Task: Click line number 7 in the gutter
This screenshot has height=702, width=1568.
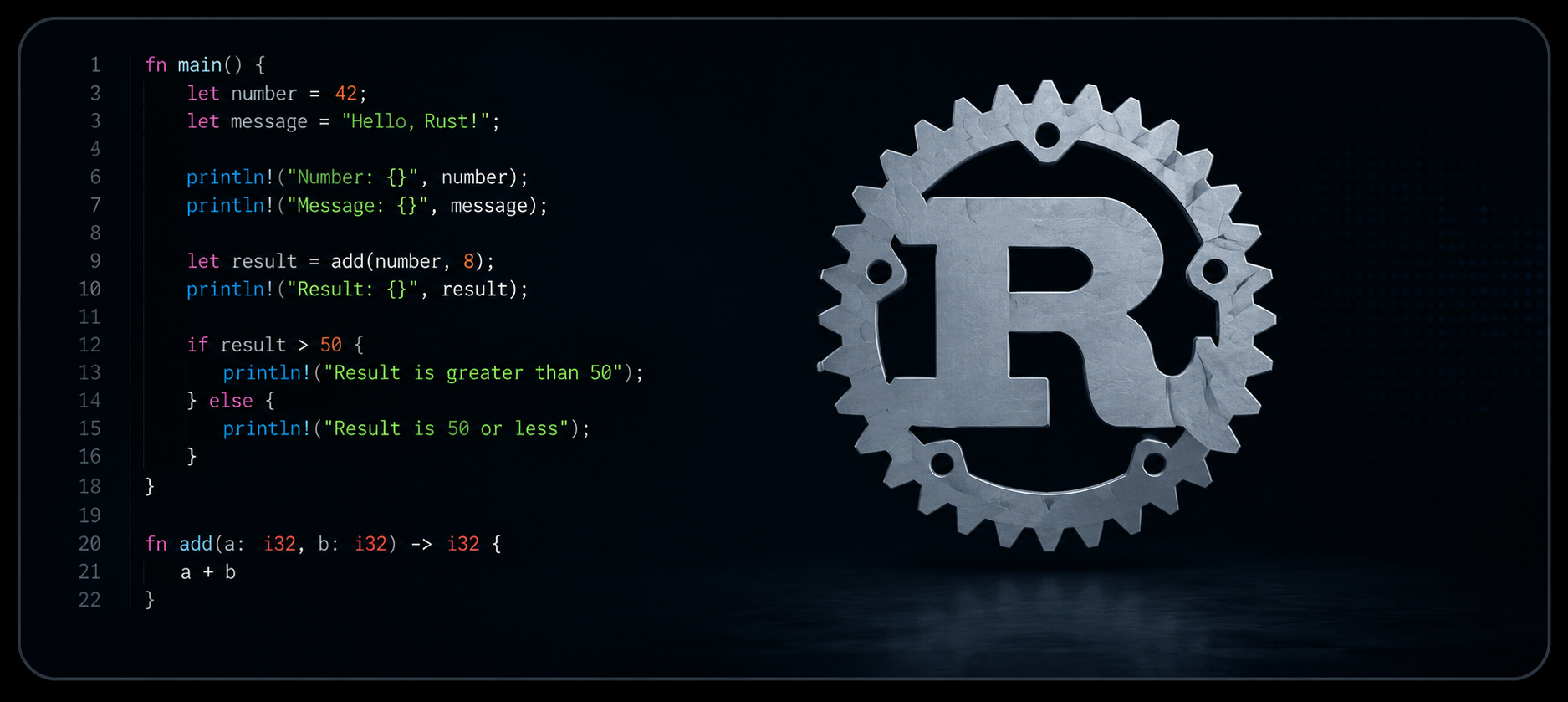Action: 95,206
